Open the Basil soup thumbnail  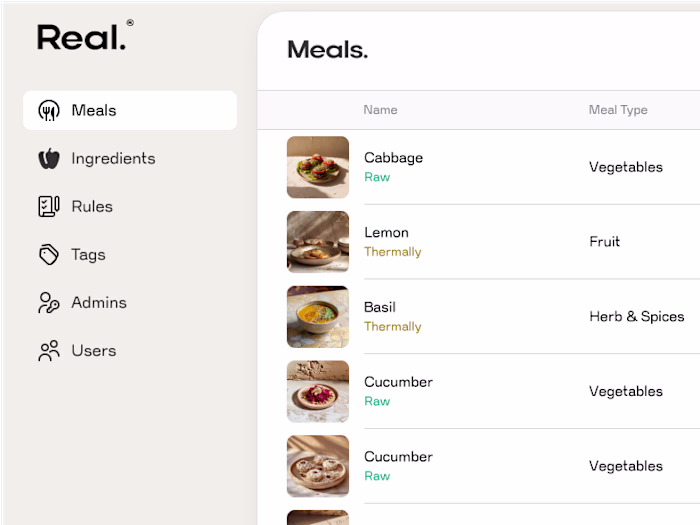pos(318,317)
